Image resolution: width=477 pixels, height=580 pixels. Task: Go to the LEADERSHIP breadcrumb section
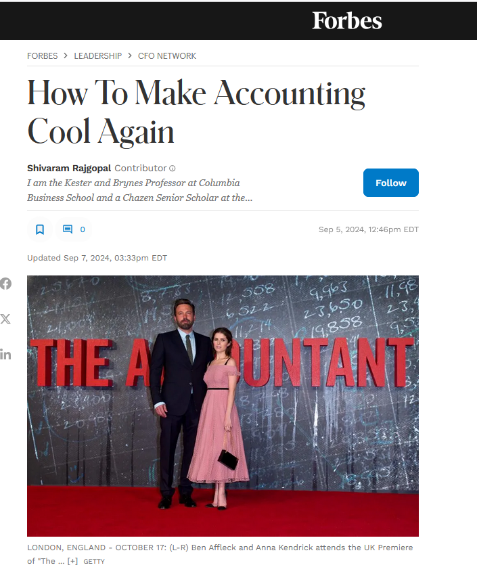tap(98, 56)
